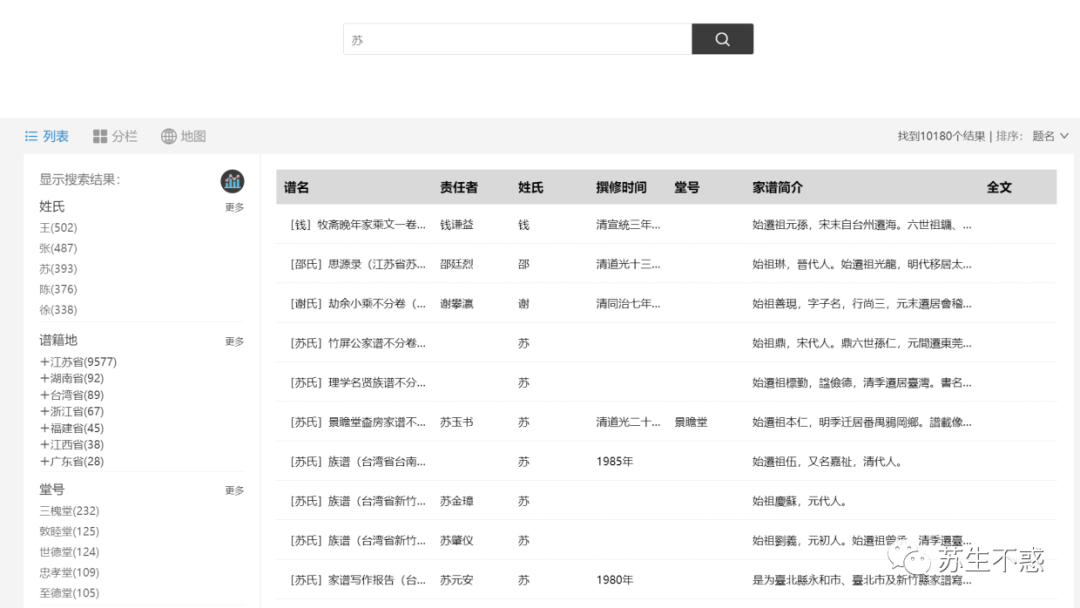Viewport: 1080px width, 608px height.
Task: Expand the 江苏省 location node
Action: point(45,362)
